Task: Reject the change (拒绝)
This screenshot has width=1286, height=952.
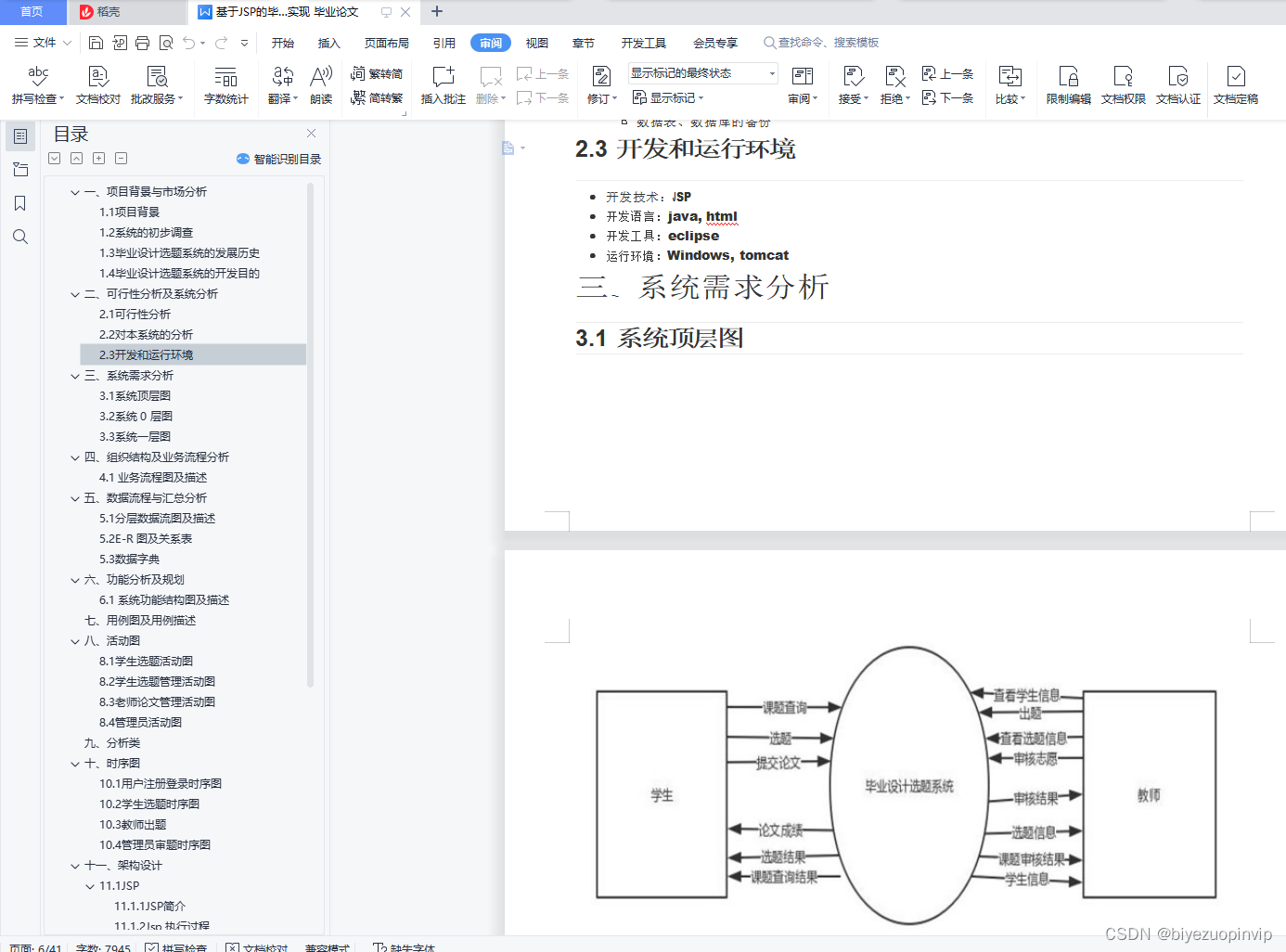Action: [895, 84]
